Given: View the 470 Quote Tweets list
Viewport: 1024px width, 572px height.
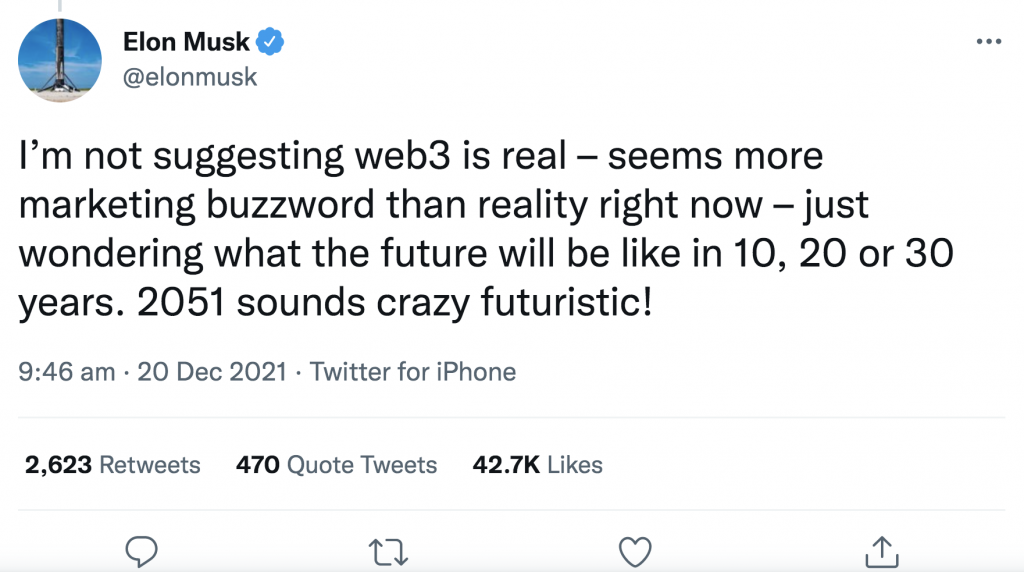Looking at the screenshot, I should [336, 465].
